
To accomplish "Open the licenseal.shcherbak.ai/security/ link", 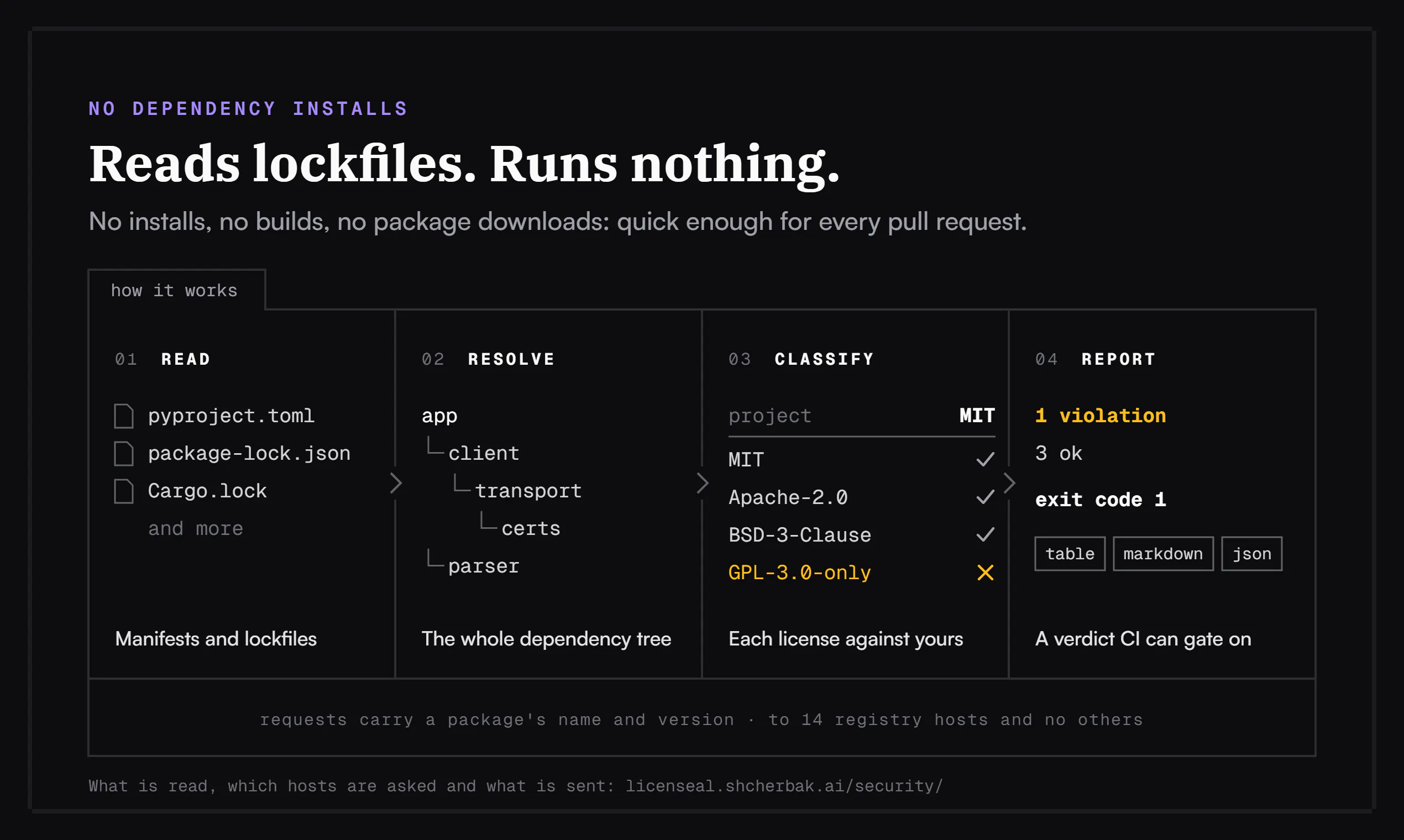I will coord(784,786).
